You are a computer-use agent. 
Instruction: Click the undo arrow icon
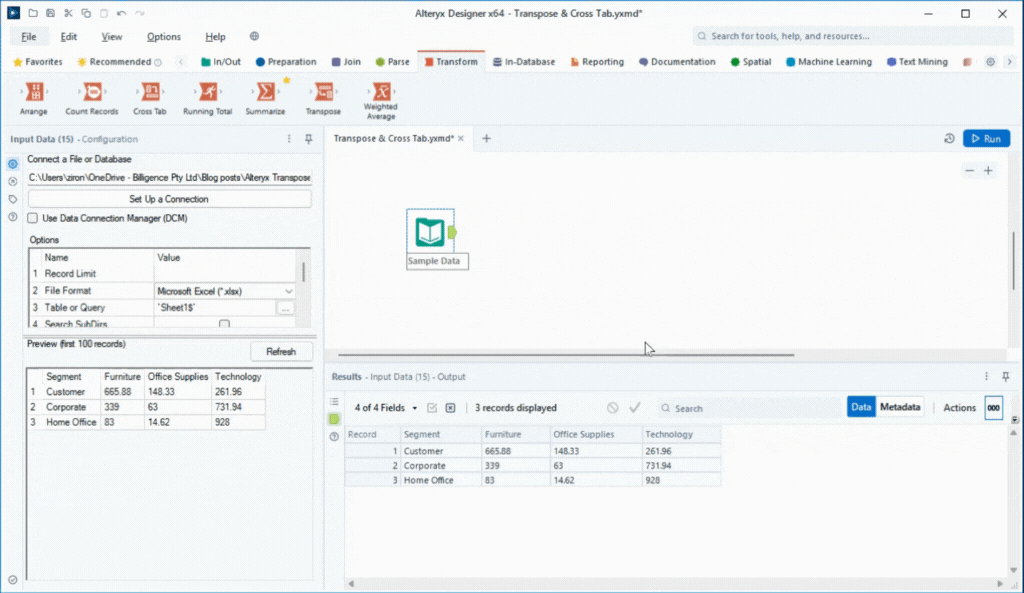click(121, 13)
